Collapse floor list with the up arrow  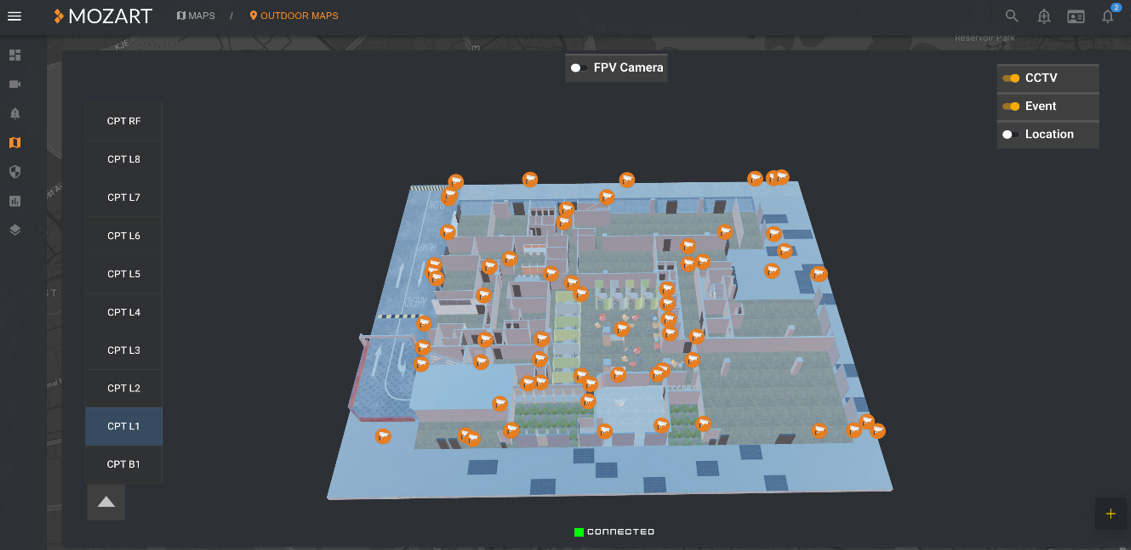point(106,502)
